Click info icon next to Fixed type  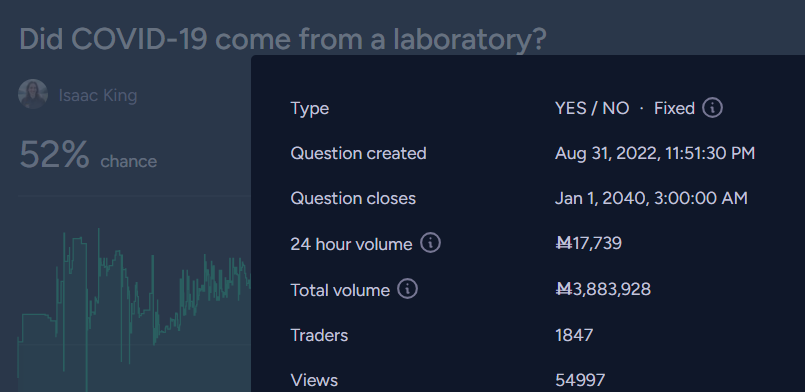tap(712, 108)
